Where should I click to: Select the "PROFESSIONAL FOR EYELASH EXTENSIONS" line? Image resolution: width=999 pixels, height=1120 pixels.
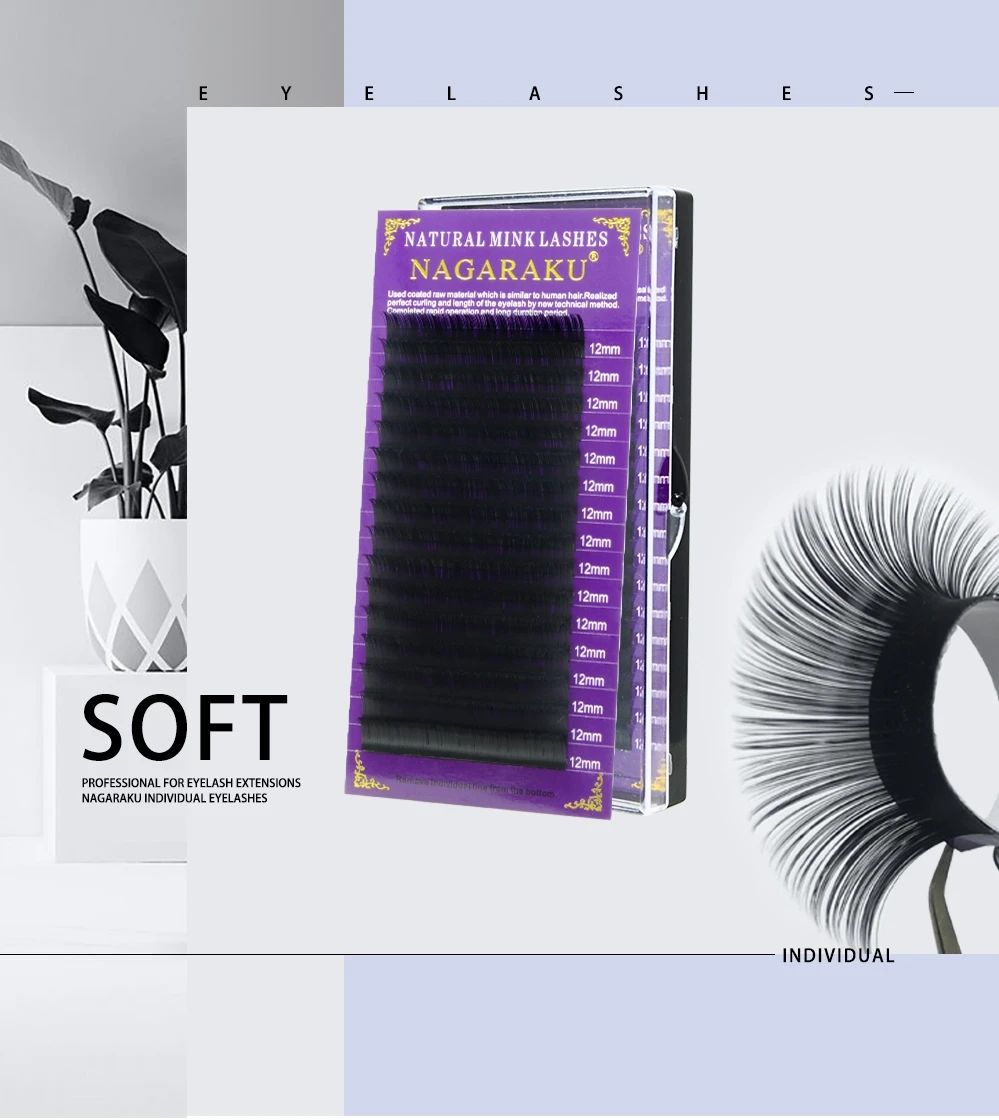[191, 783]
